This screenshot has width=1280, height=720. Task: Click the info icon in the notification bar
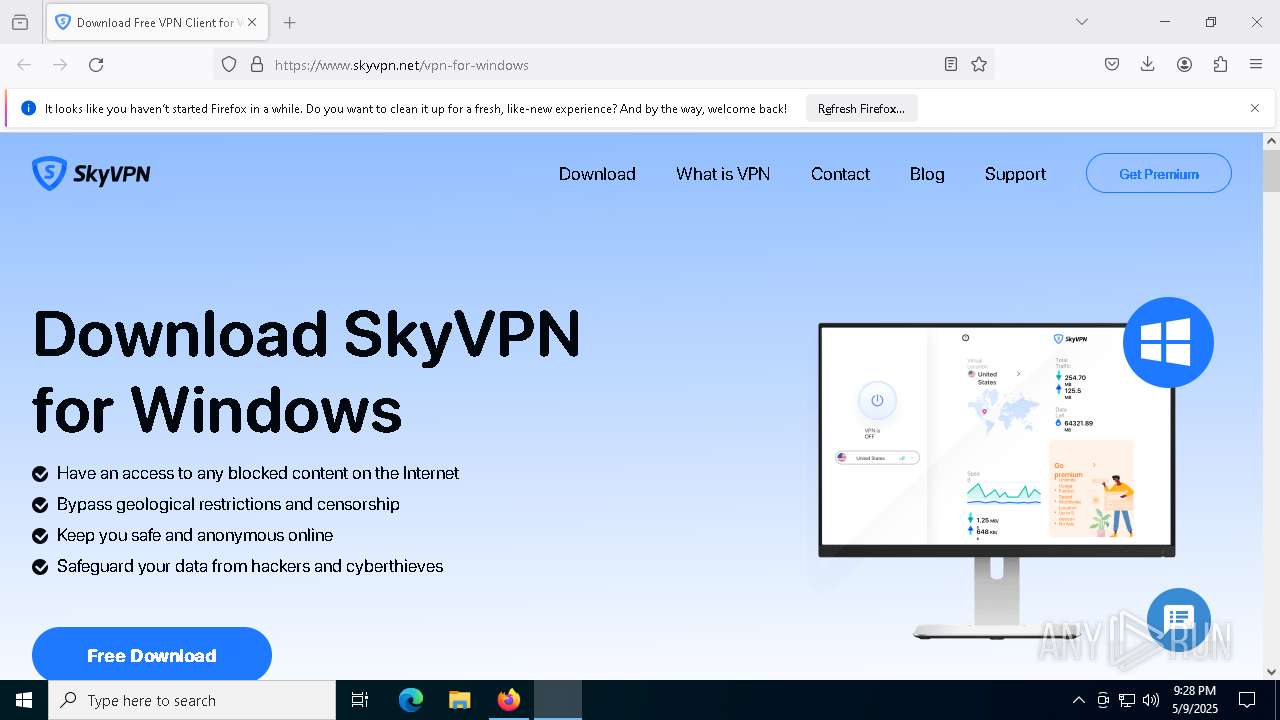(28, 108)
